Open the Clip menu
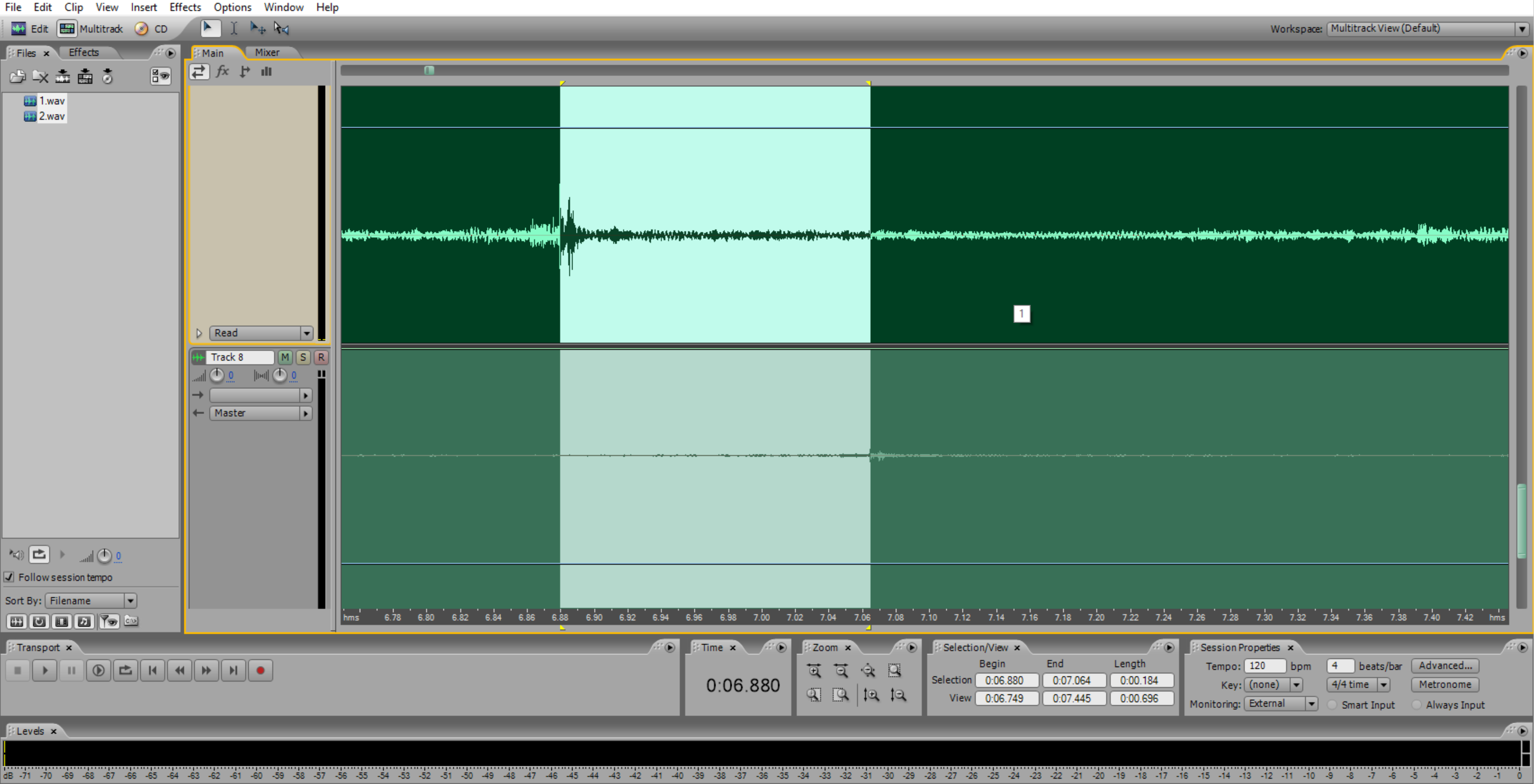 point(73,7)
